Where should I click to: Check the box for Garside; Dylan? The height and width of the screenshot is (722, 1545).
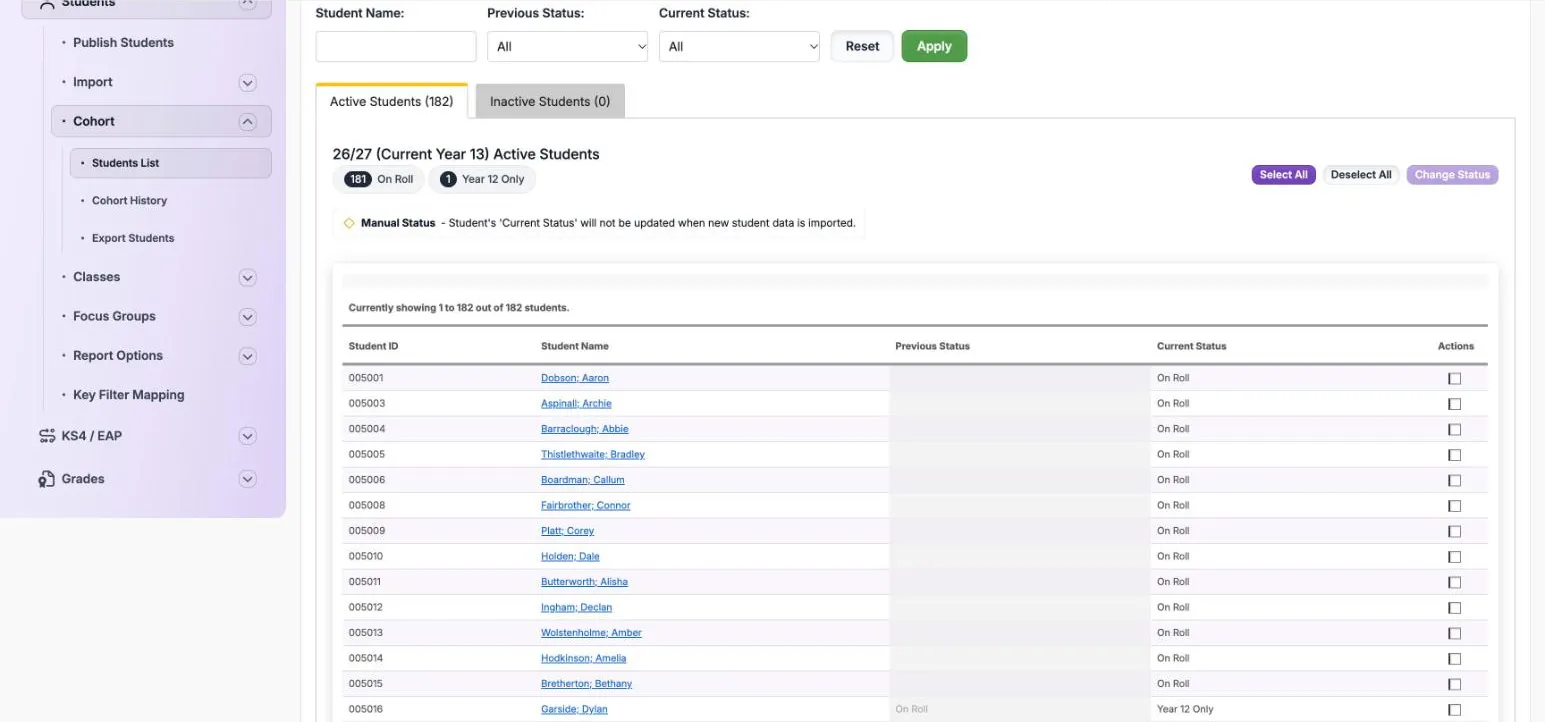click(x=1454, y=710)
